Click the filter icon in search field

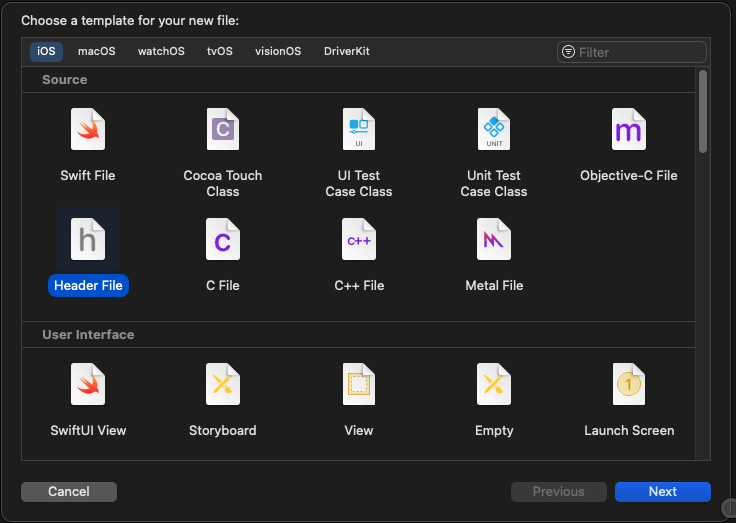click(x=568, y=52)
